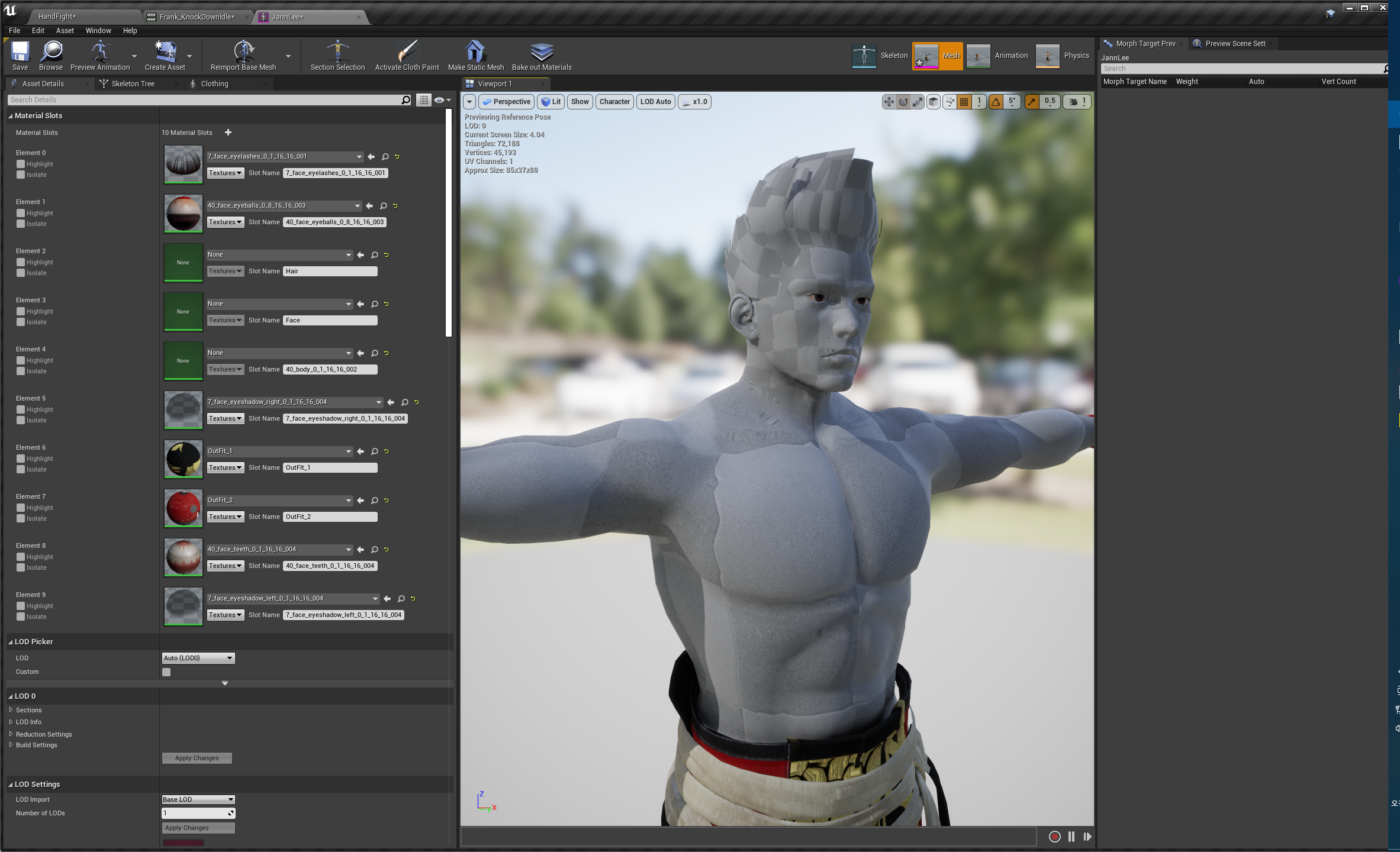Open the LOD dropdown showing Auto (LOD0)

pos(198,658)
